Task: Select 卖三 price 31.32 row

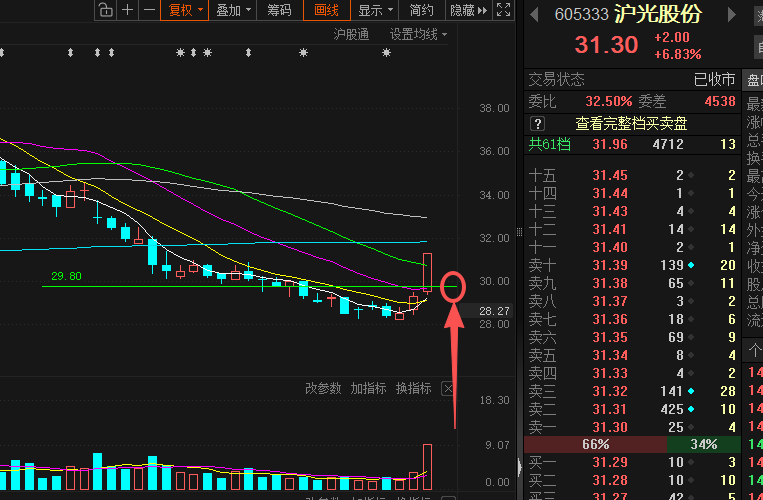Action: [x=632, y=391]
